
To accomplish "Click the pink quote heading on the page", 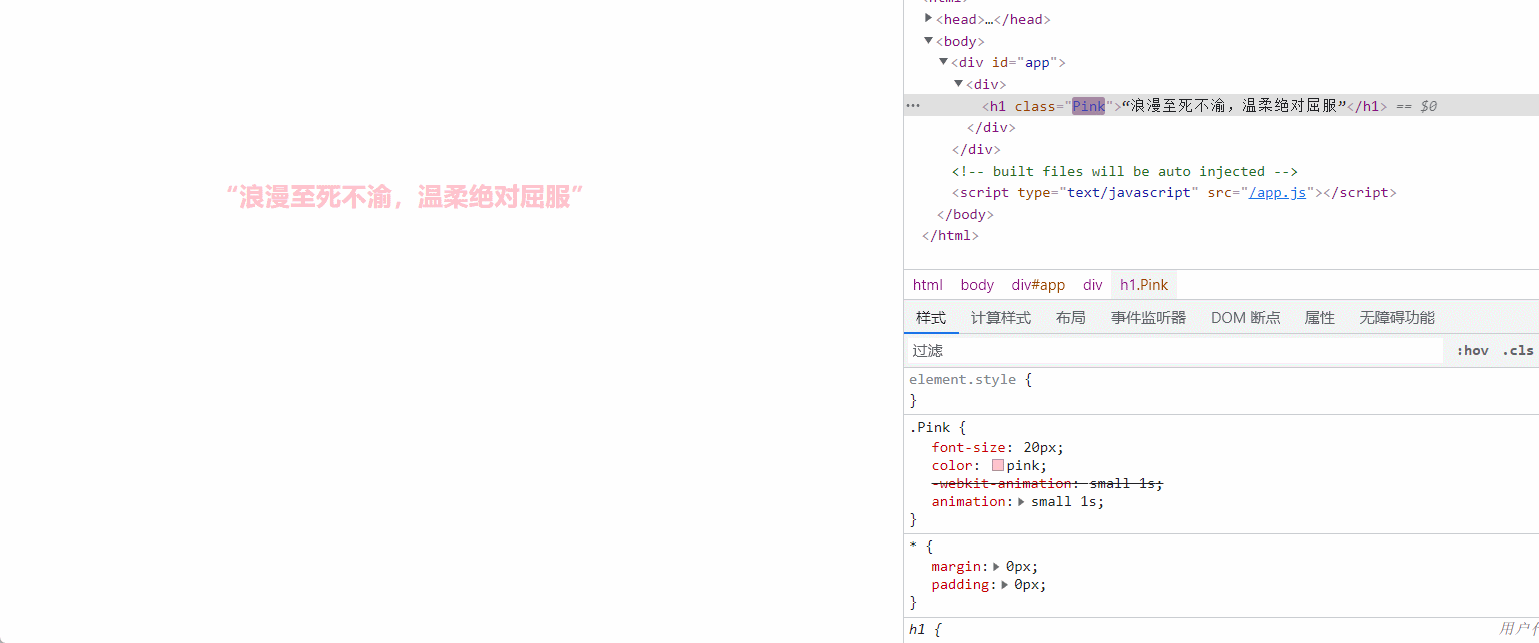I will coord(405,198).
